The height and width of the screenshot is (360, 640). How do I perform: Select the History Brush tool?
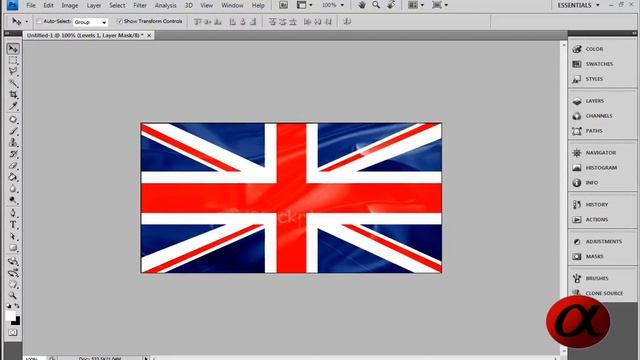pyautogui.click(x=13, y=154)
